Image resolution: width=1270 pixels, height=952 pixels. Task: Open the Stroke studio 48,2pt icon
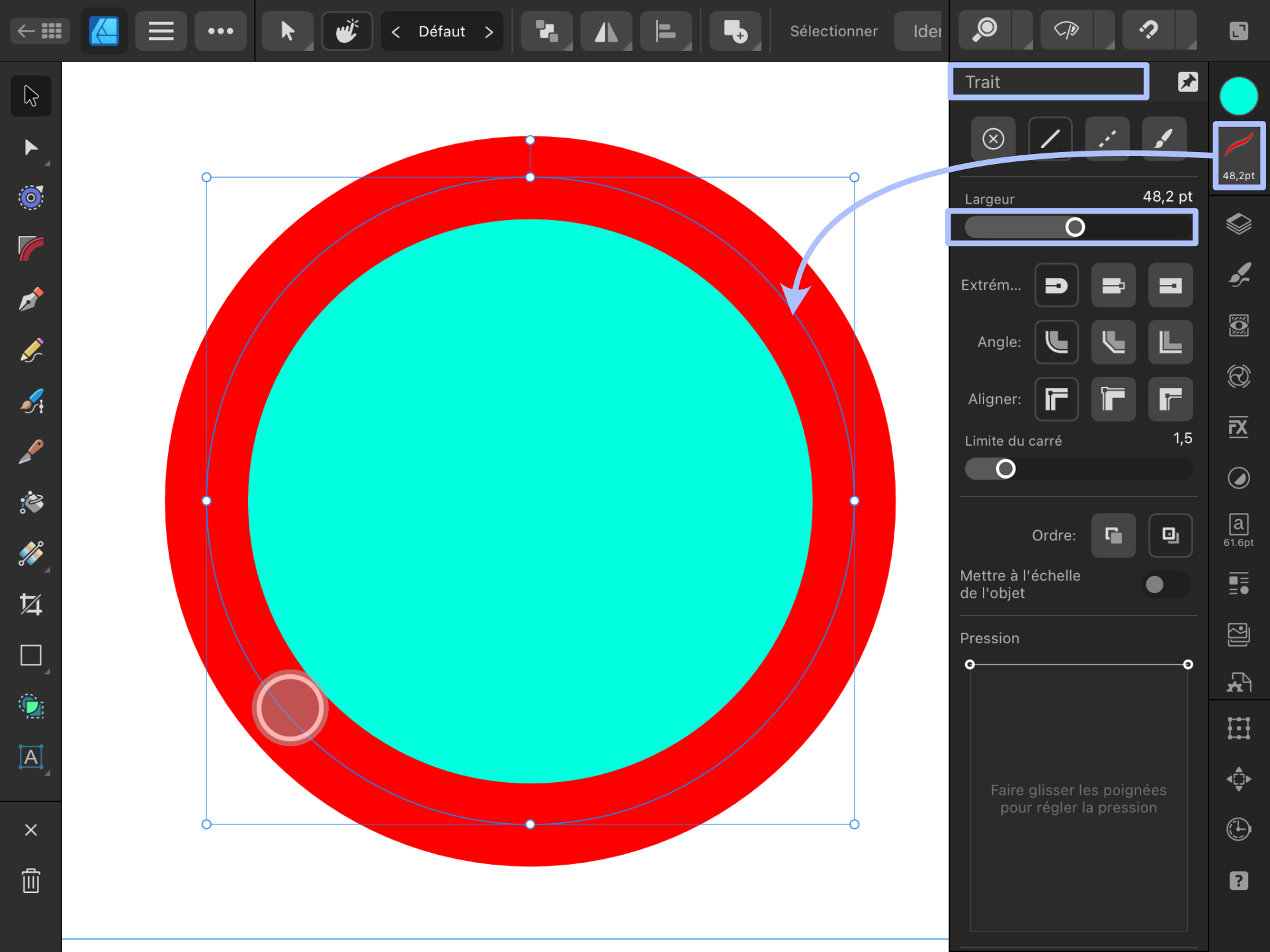[1238, 157]
